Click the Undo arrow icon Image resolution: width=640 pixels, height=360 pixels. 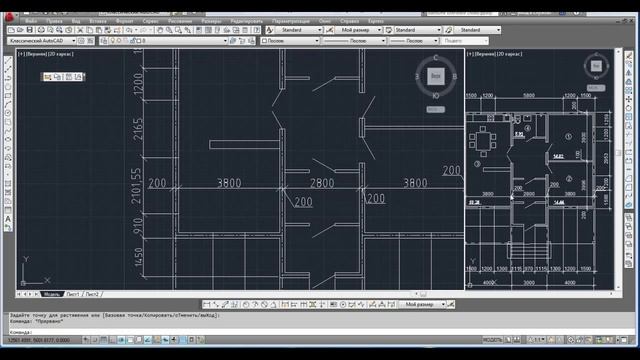click(x=129, y=30)
